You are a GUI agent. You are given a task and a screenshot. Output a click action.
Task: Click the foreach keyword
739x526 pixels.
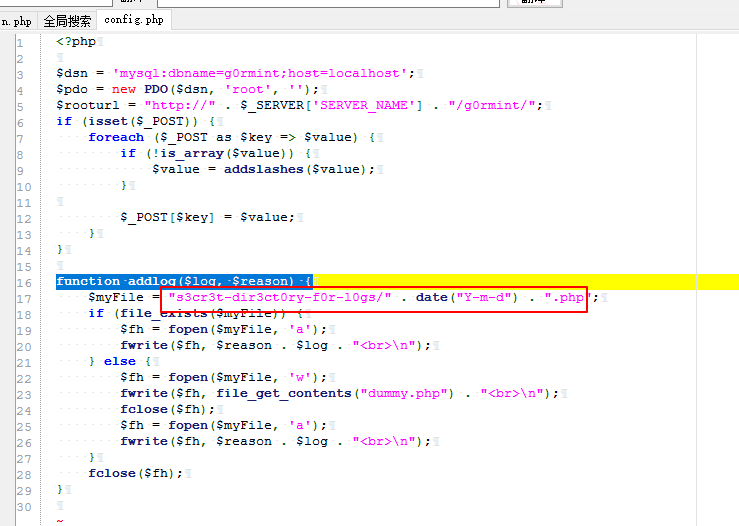click(116, 138)
